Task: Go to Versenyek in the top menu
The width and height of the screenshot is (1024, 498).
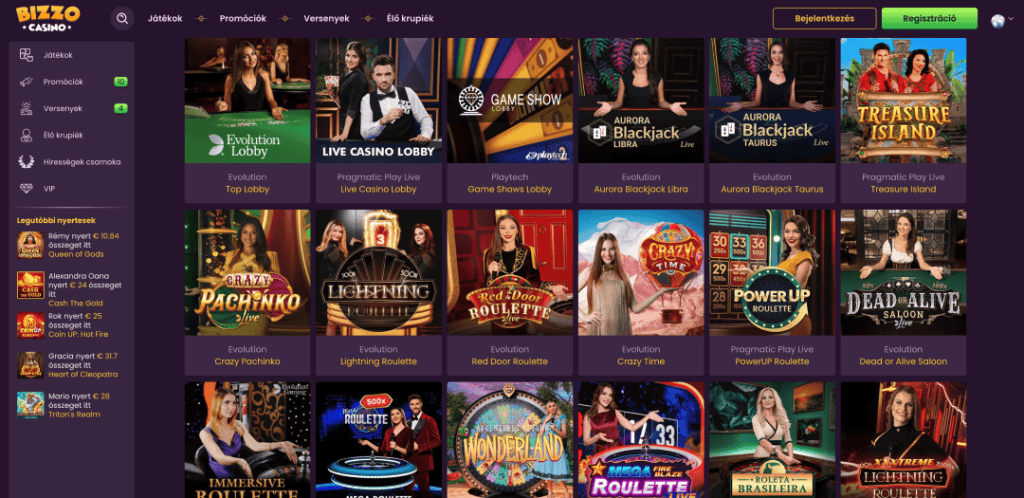Action: [x=327, y=18]
